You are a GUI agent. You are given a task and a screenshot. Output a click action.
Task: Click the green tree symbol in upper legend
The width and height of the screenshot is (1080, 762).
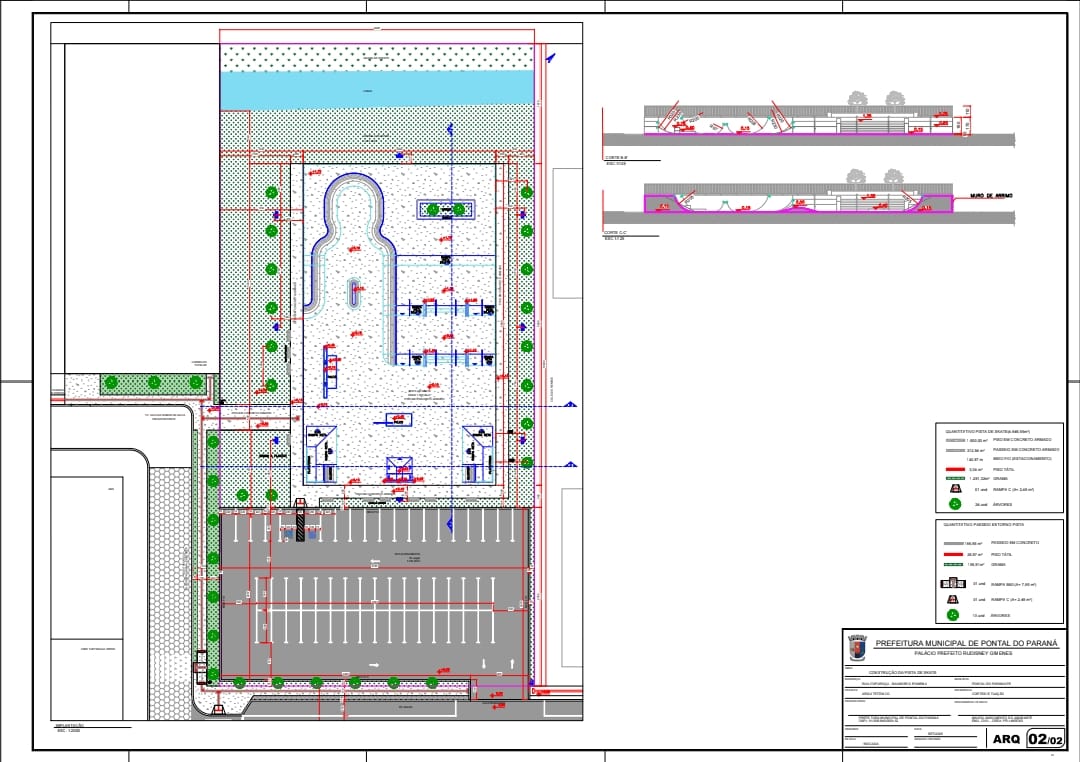(x=954, y=504)
